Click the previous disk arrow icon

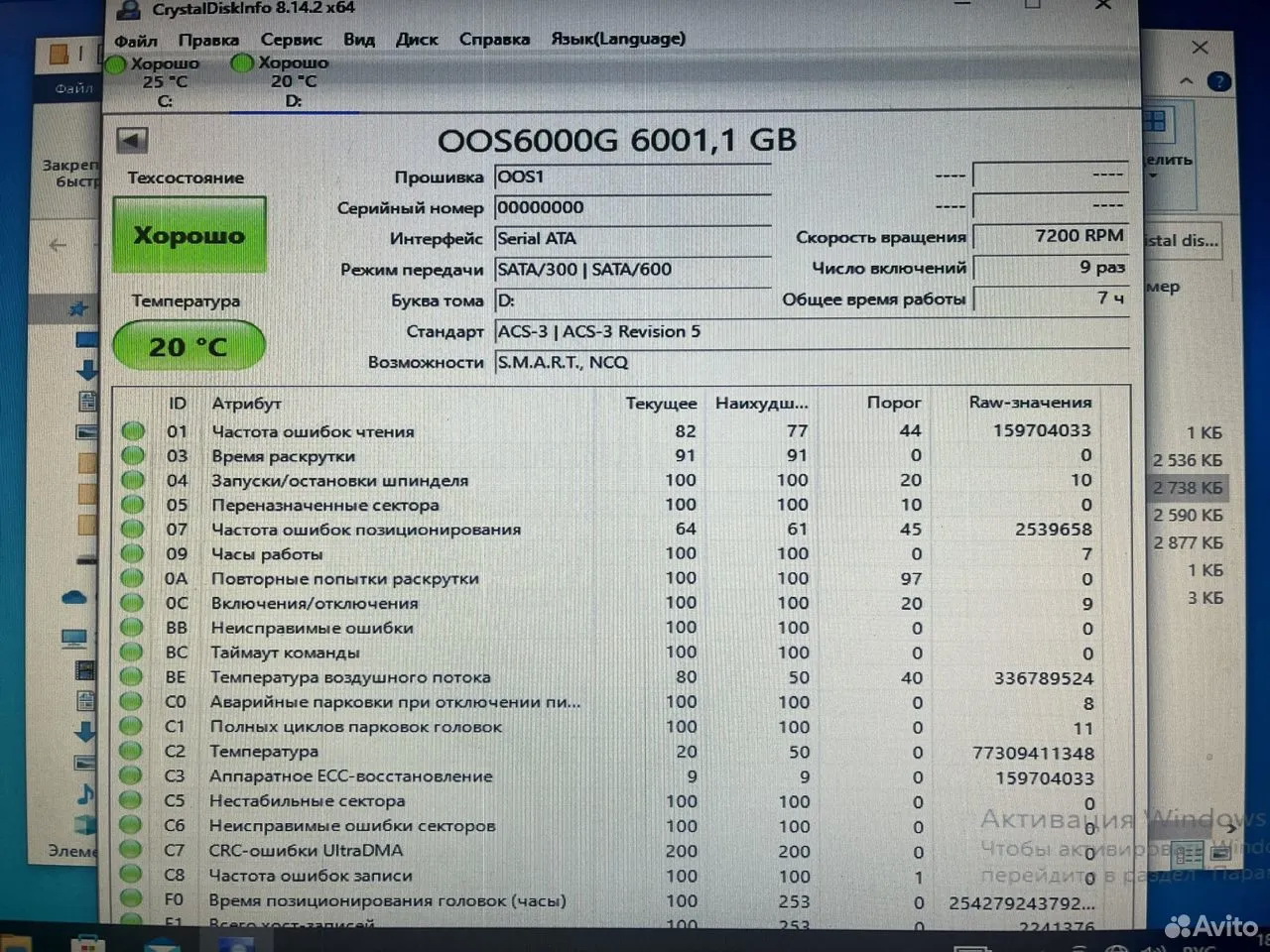coord(132,140)
